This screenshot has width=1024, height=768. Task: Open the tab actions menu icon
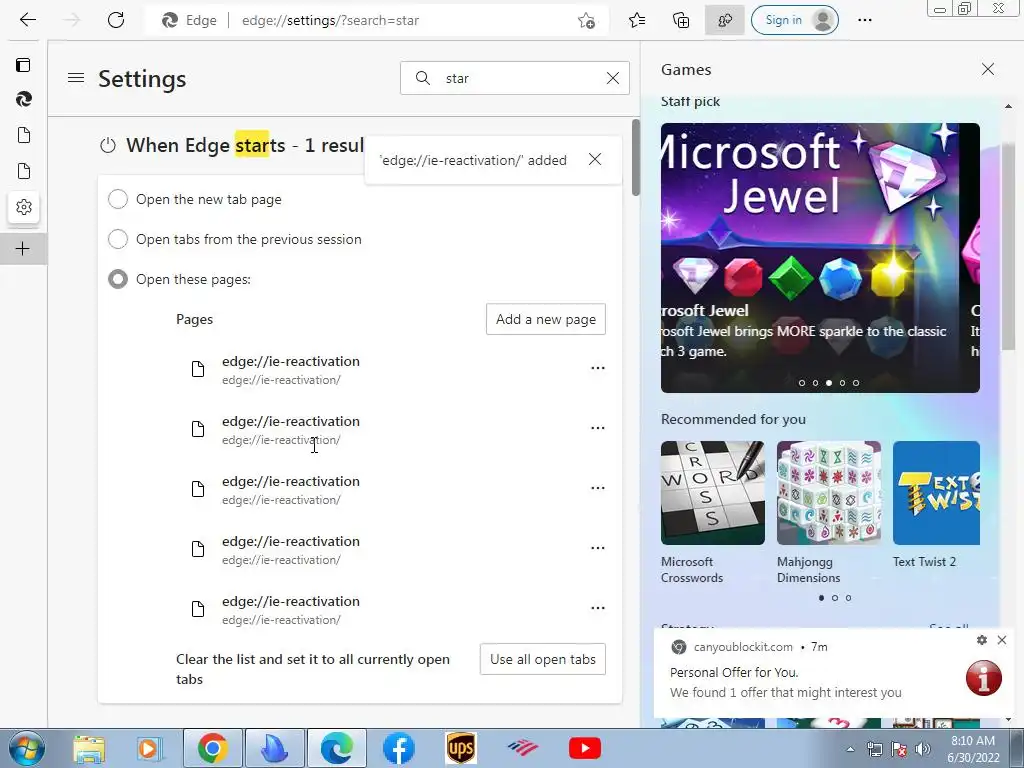point(24,65)
